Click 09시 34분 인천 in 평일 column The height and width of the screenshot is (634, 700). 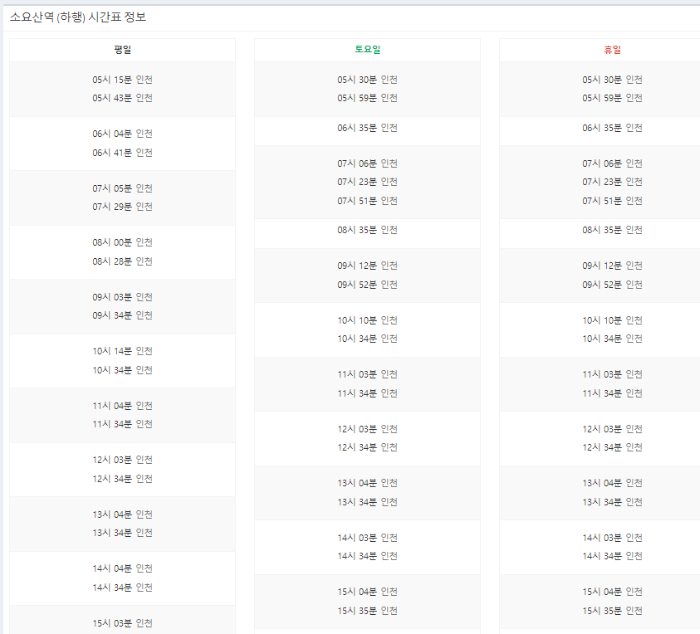click(x=122, y=315)
